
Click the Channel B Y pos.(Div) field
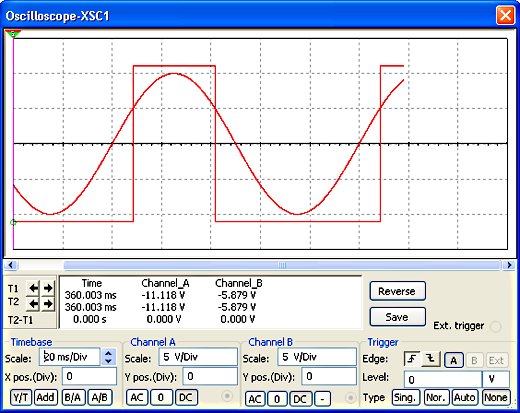329,376
